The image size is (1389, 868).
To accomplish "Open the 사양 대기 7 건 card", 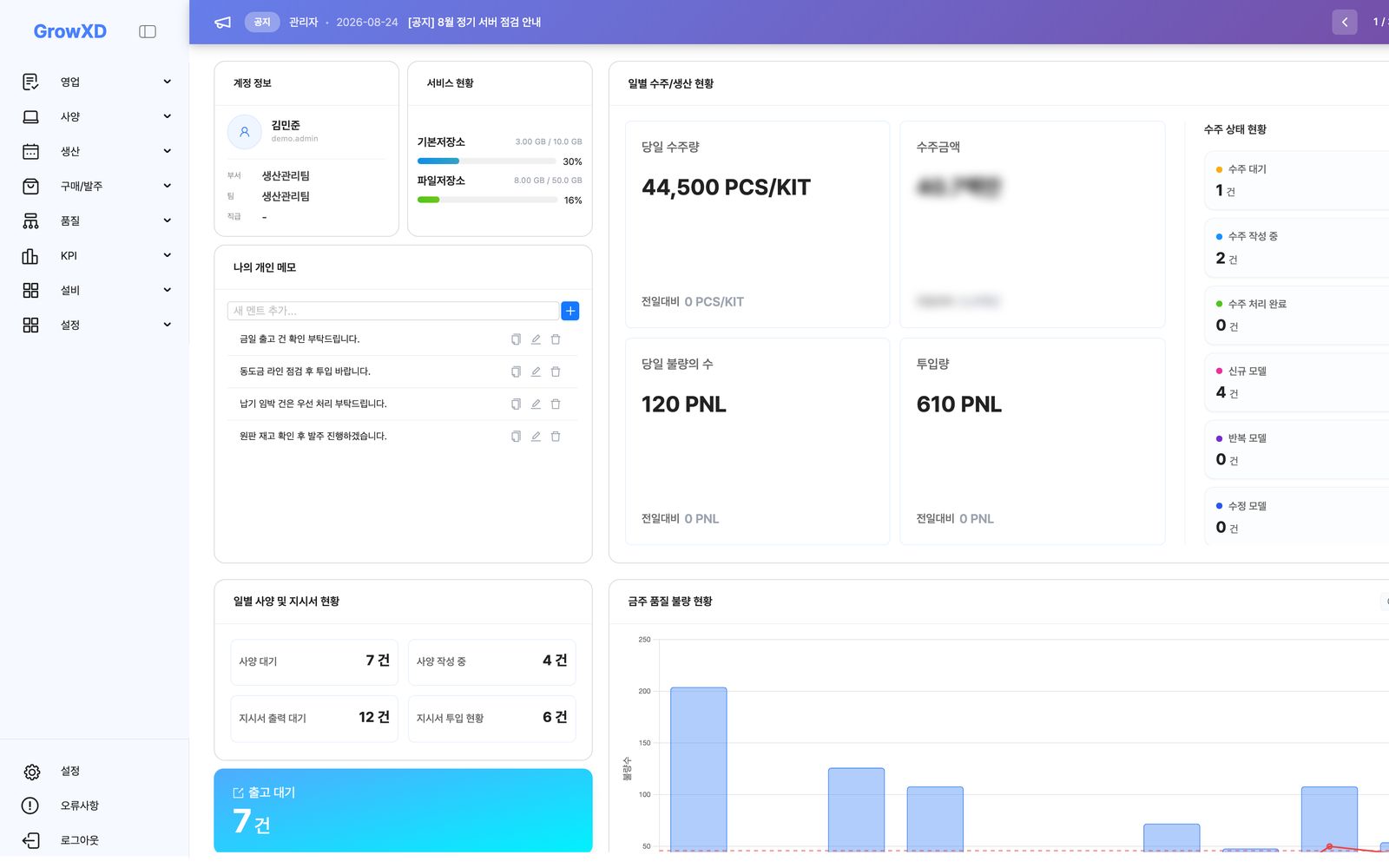I will [x=314, y=661].
